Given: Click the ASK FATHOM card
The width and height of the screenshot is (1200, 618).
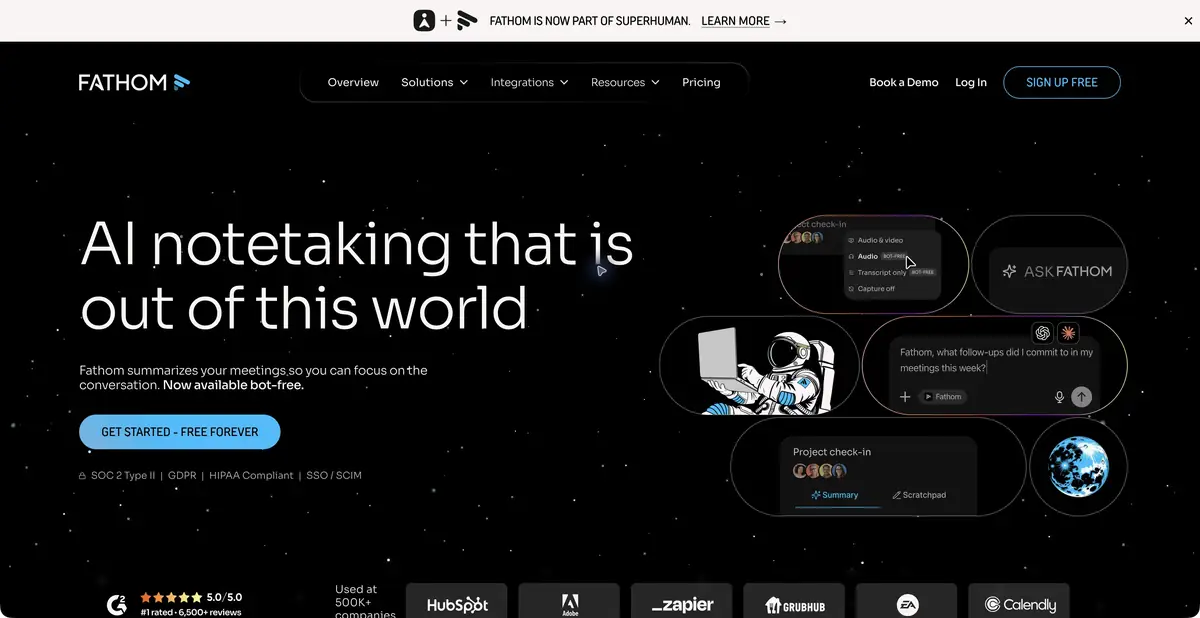Looking at the screenshot, I should point(1049,264).
